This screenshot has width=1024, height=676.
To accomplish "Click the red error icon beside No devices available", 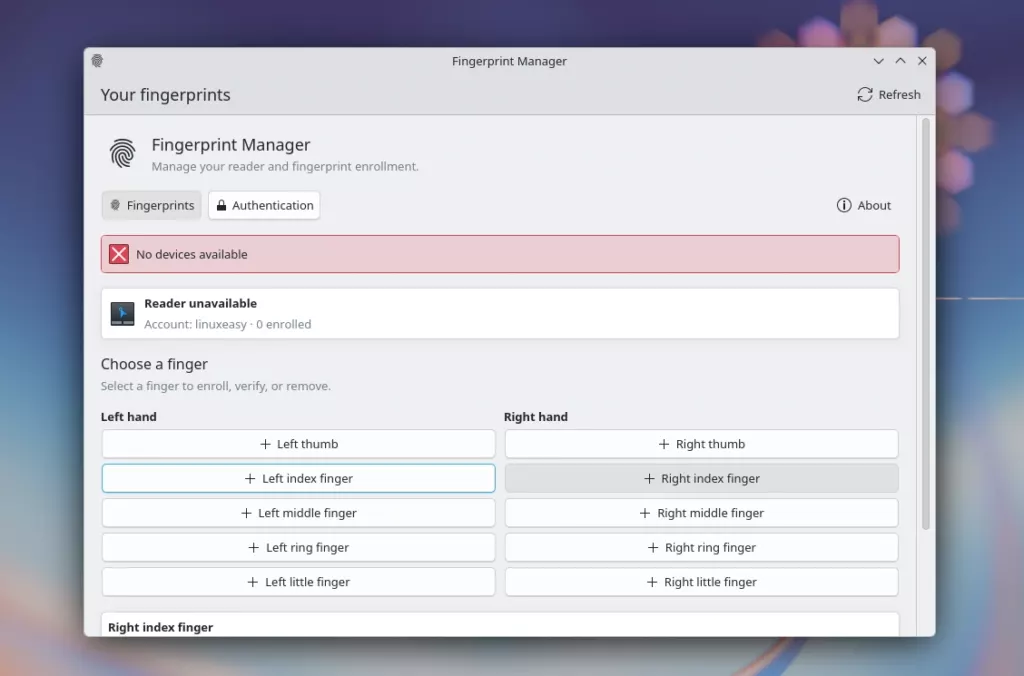I will pos(119,254).
